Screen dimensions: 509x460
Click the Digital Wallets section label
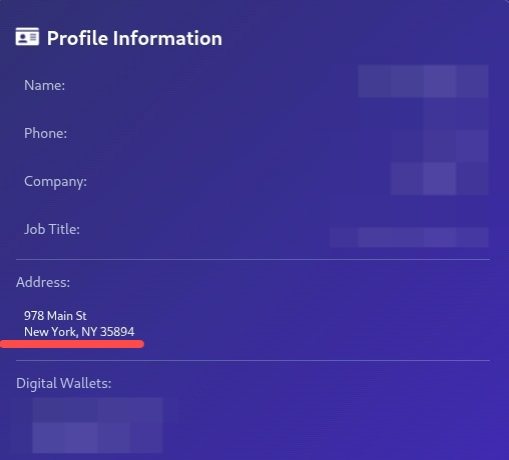[x=64, y=383]
